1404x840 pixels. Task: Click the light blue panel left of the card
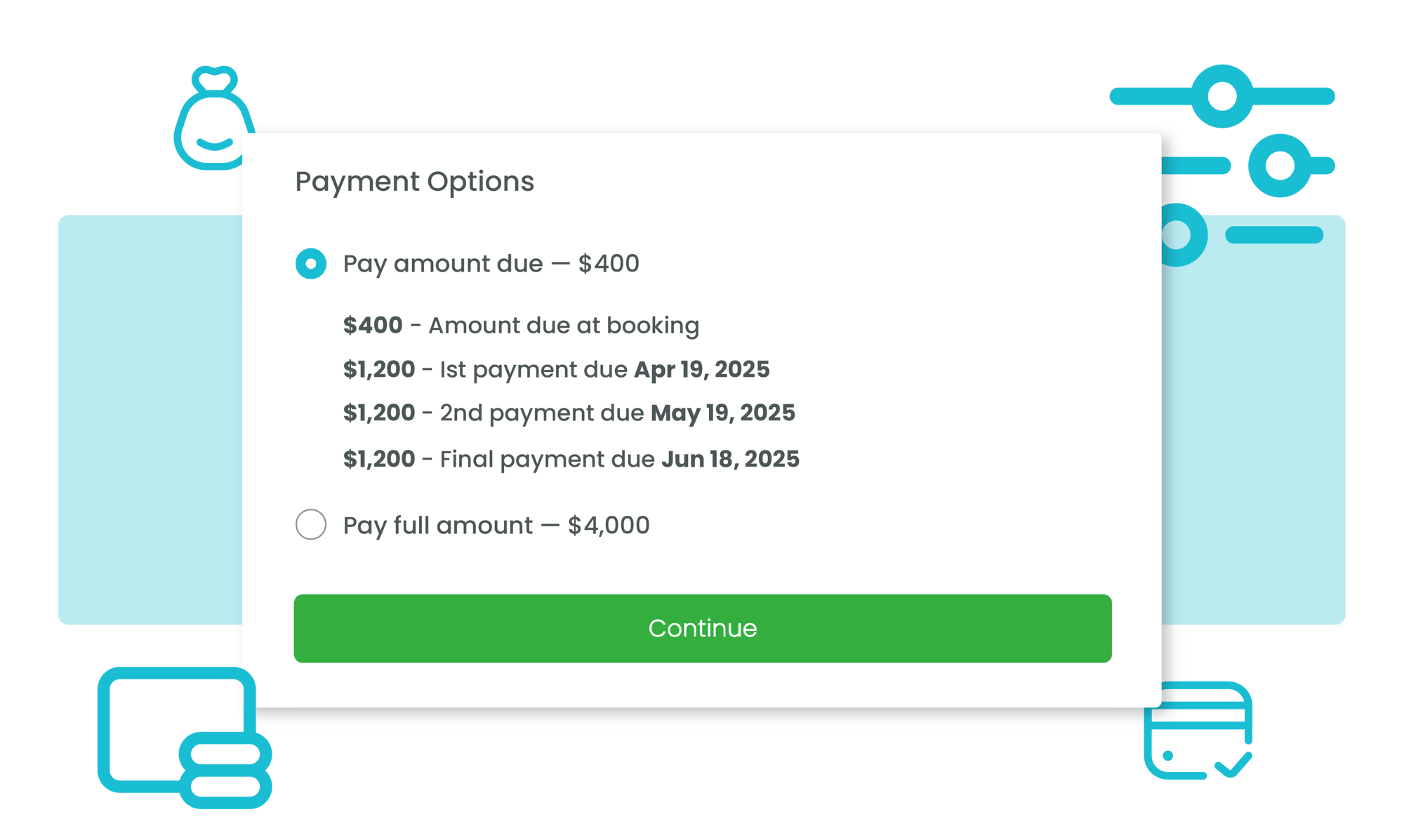point(150,420)
